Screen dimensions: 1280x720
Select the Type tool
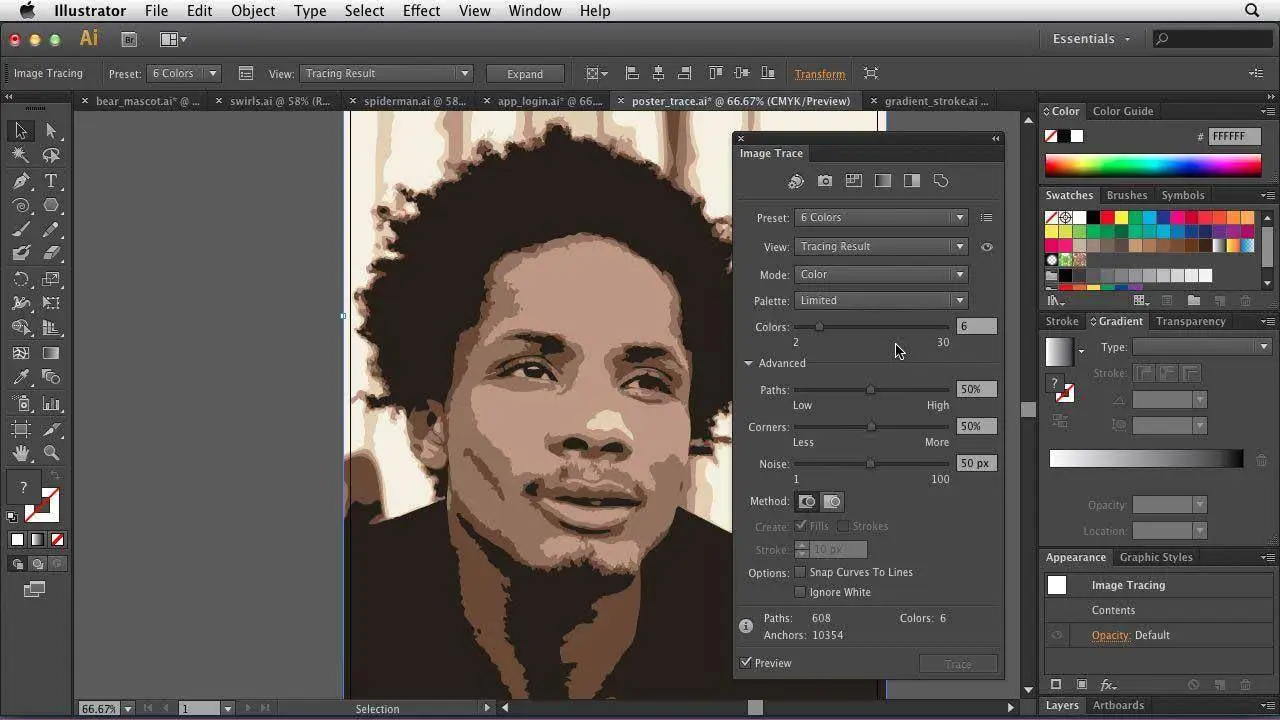pos(51,181)
